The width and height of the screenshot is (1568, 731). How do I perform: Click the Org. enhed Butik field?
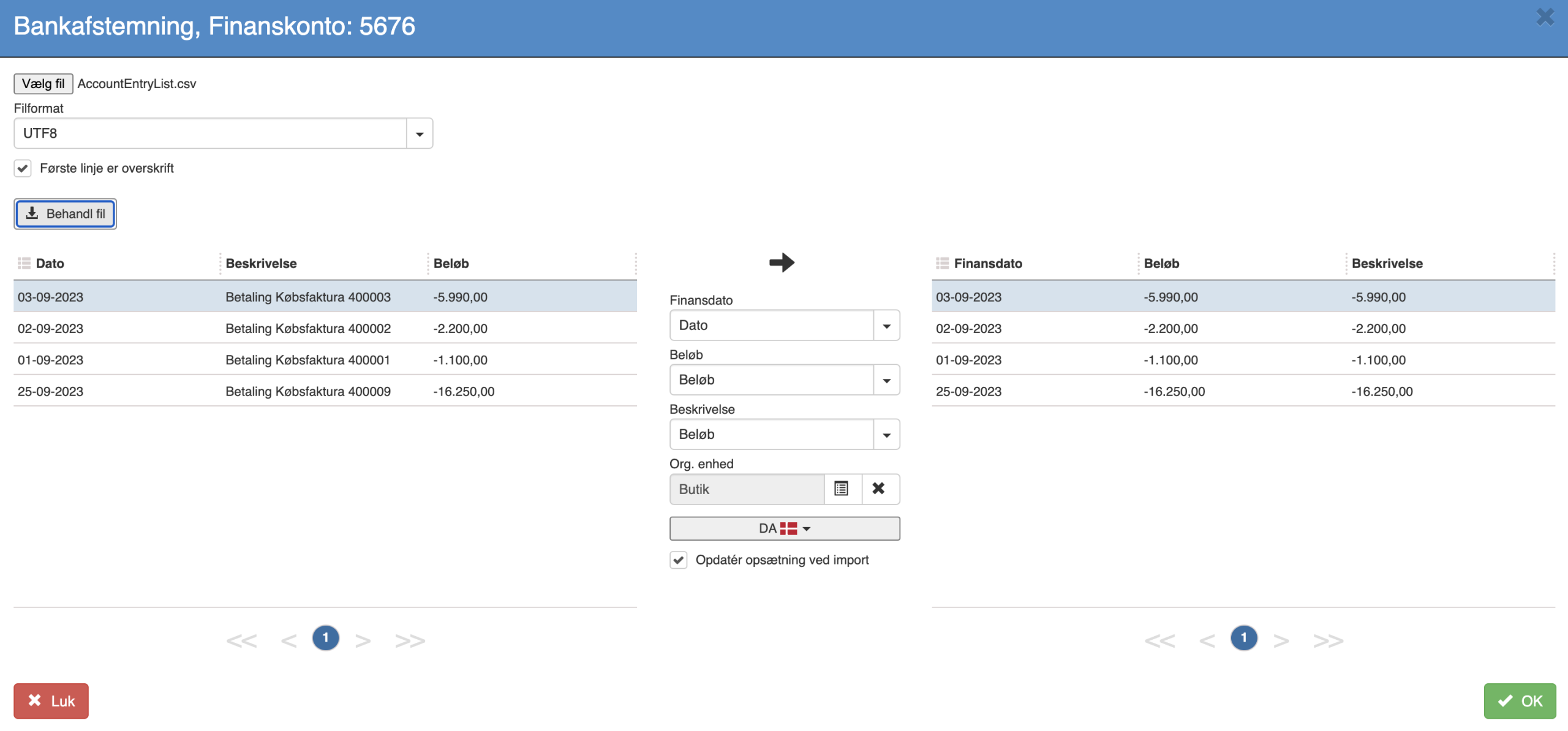pyautogui.click(x=747, y=489)
